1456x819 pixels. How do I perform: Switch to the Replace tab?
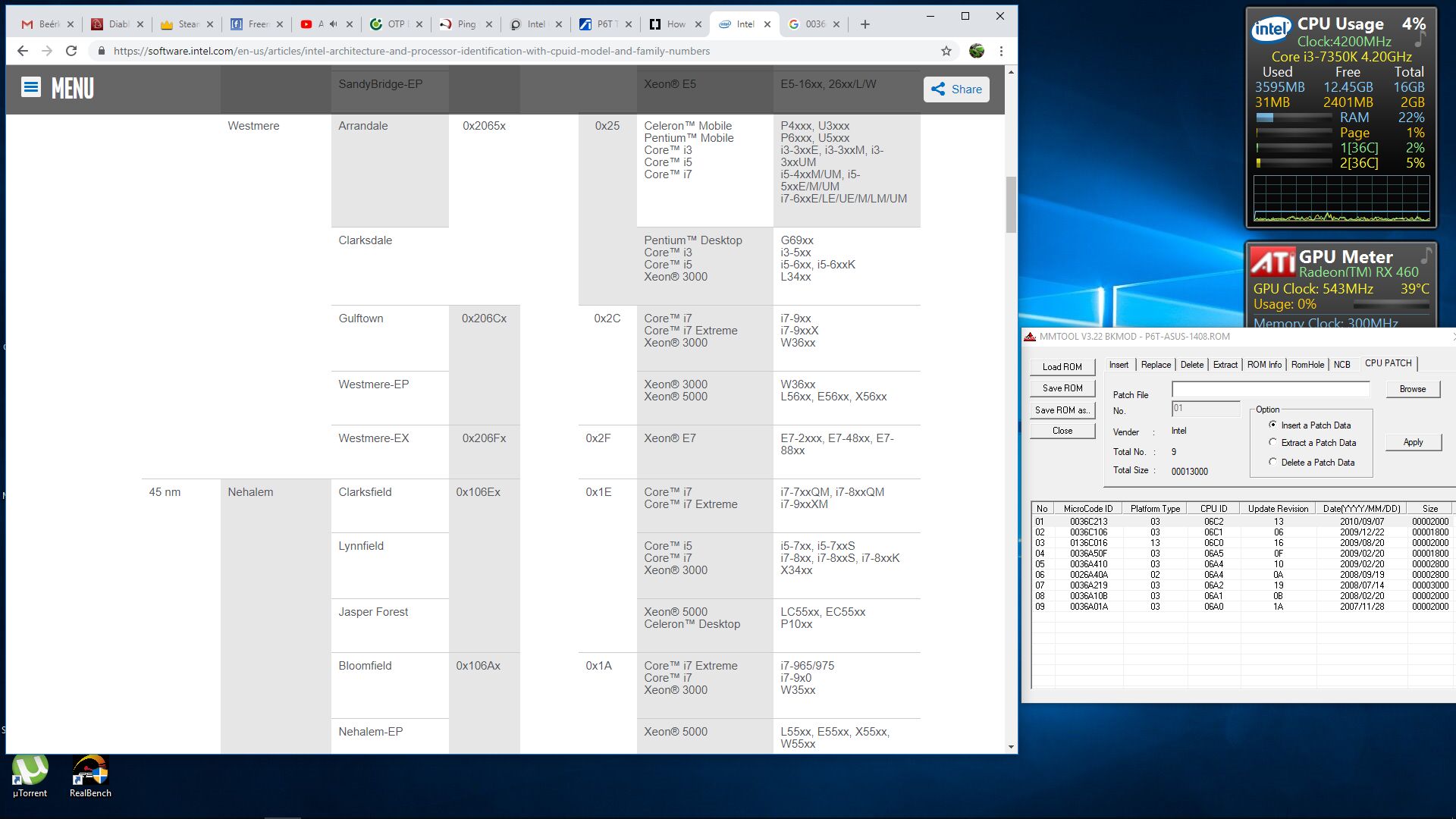1156,365
